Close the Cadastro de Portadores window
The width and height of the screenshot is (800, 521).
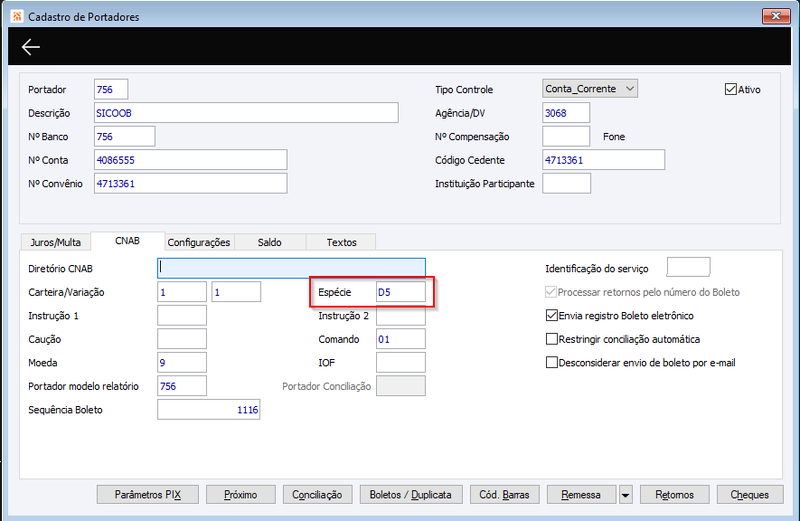[x=776, y=16]
